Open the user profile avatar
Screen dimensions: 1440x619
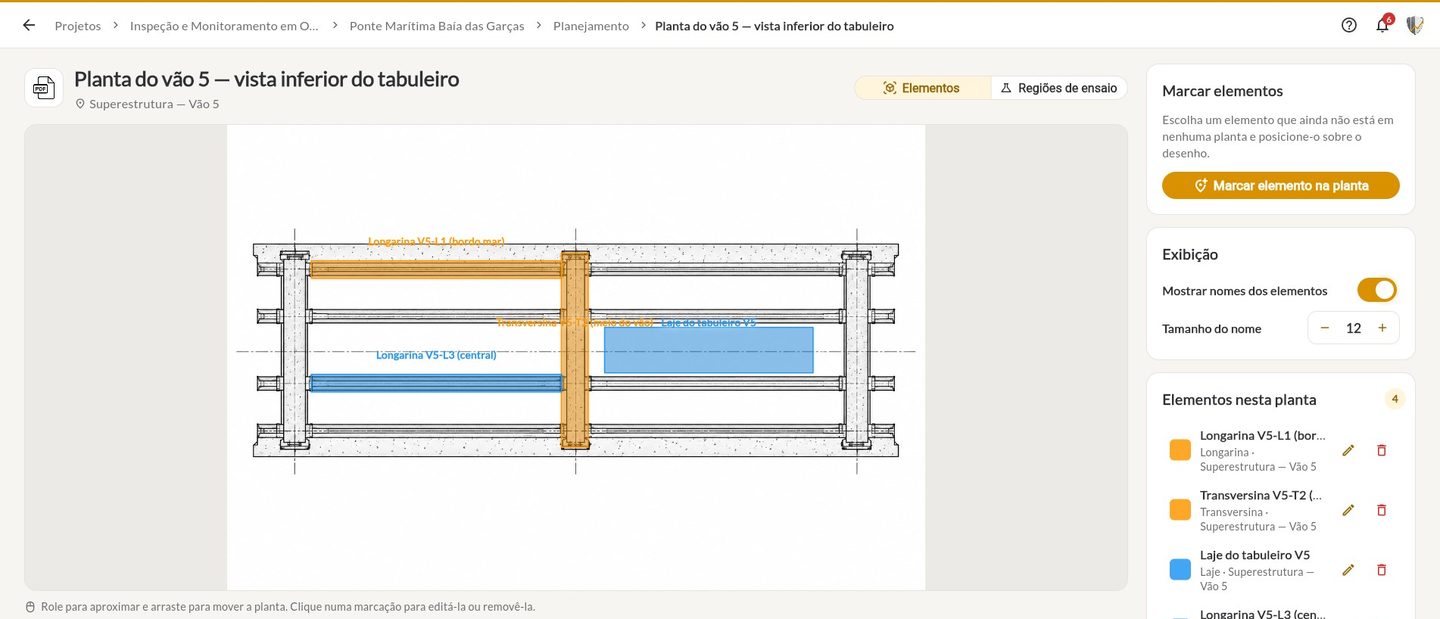pyautogui.click(x=1415, y=25)
